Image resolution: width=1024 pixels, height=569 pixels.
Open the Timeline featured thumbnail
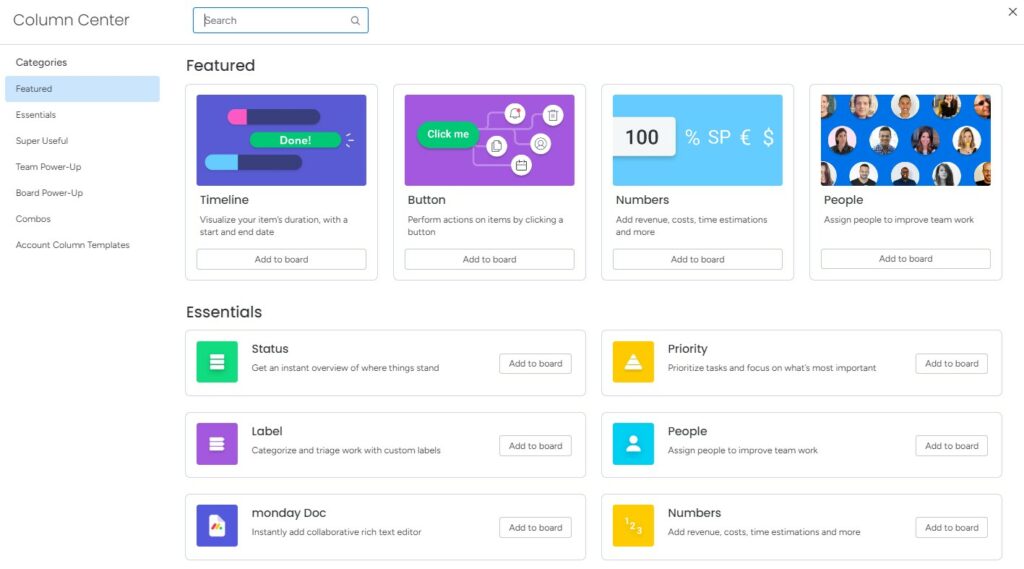coord(281,140)
